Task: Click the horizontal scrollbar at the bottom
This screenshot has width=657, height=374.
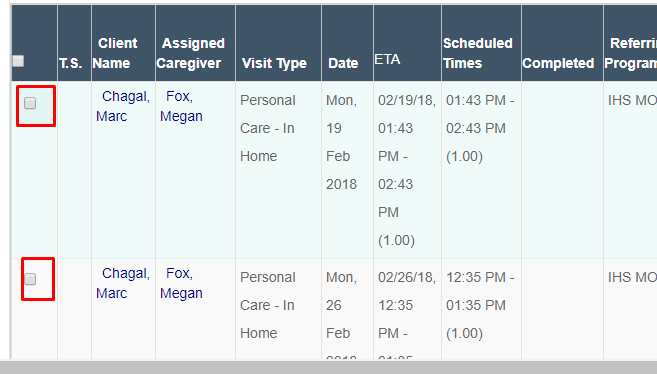Action: (x=328, y=366)
